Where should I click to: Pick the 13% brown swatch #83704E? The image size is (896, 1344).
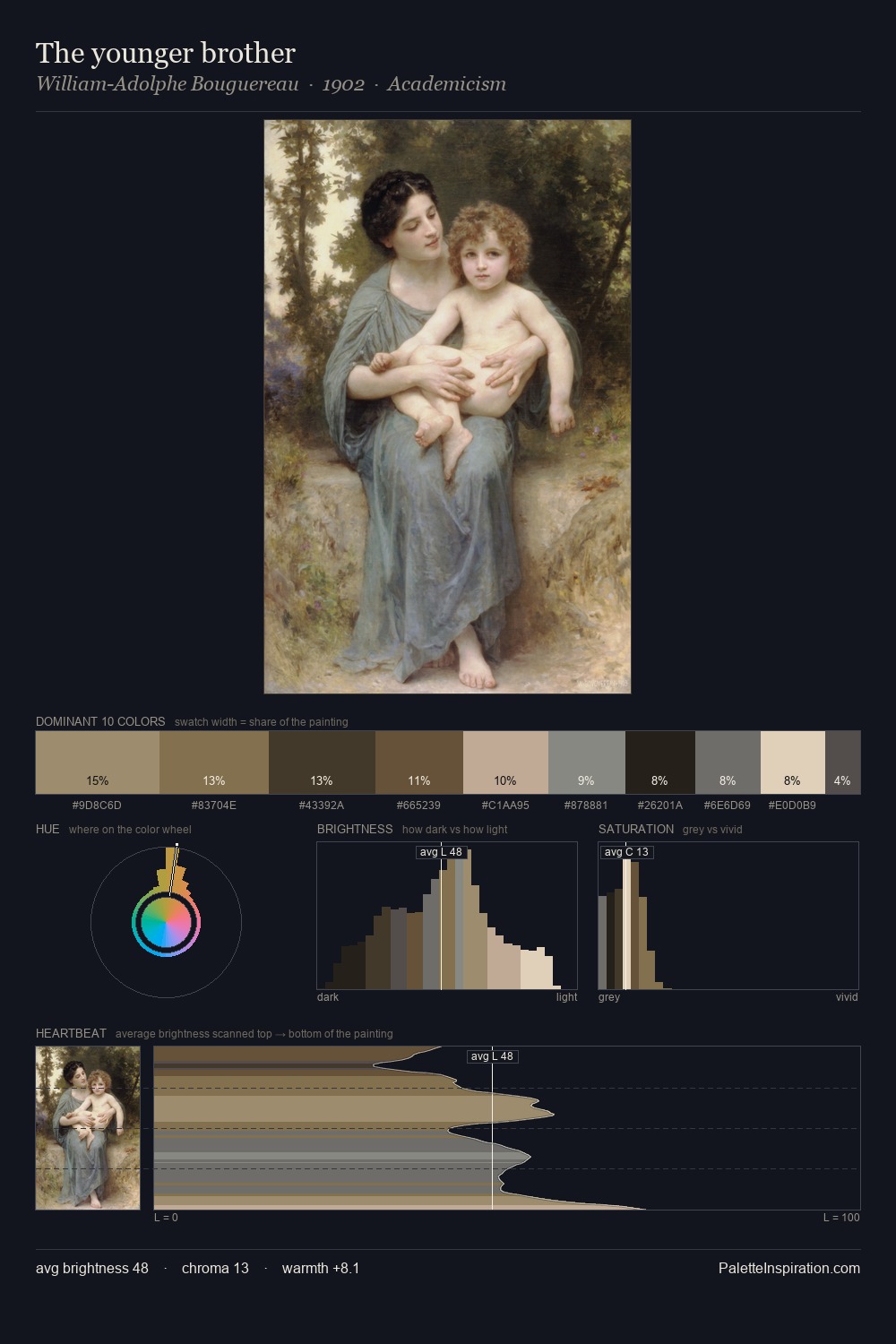pos(214,762)
